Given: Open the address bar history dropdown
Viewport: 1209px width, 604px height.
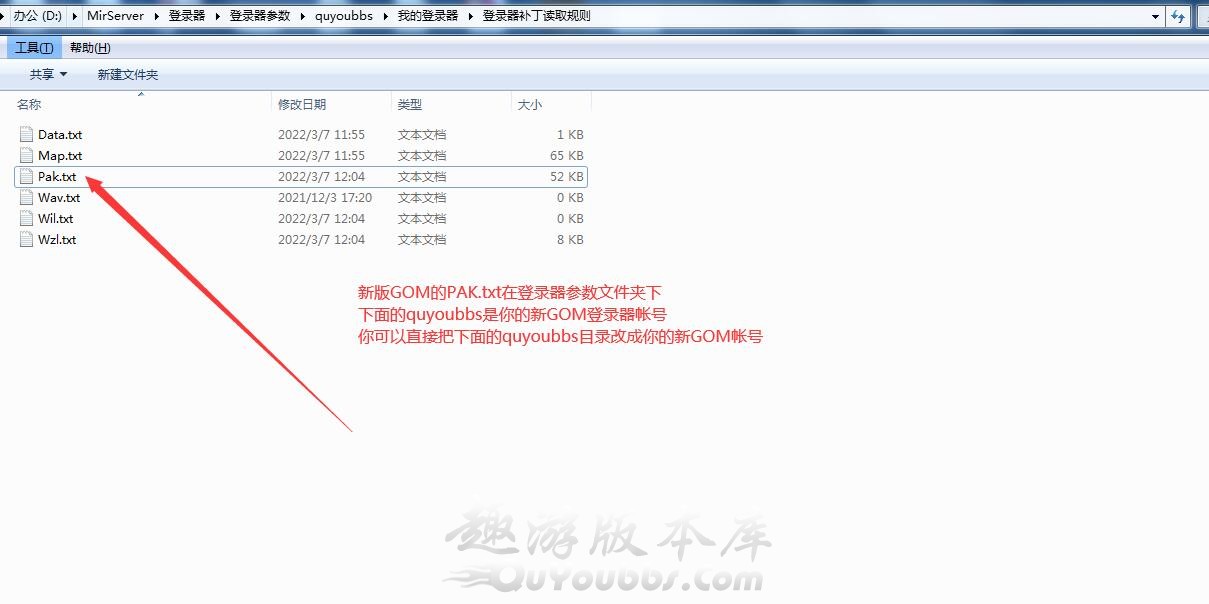Looking at the screenshot, I should (x=1156, y=16).
